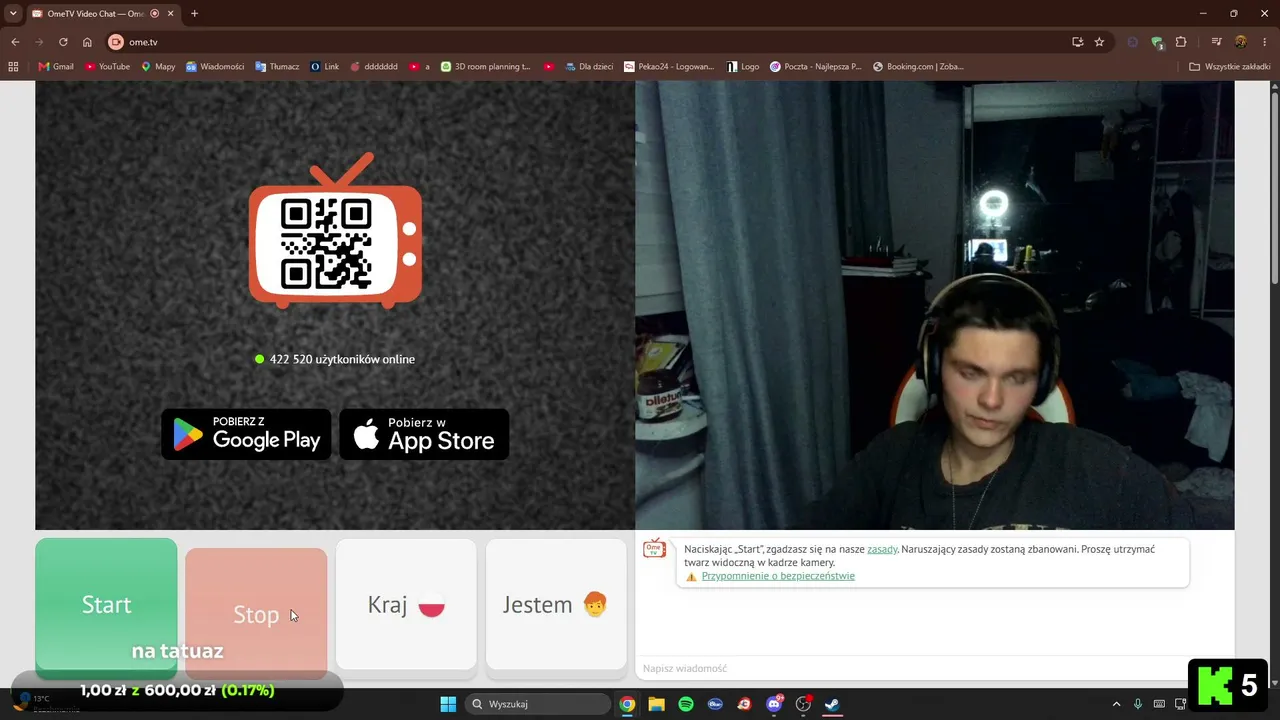This screenshot has height=720, width=1280.
Task: Open the Wszystkie zakładki folder
Action: tap(1230, 66)
